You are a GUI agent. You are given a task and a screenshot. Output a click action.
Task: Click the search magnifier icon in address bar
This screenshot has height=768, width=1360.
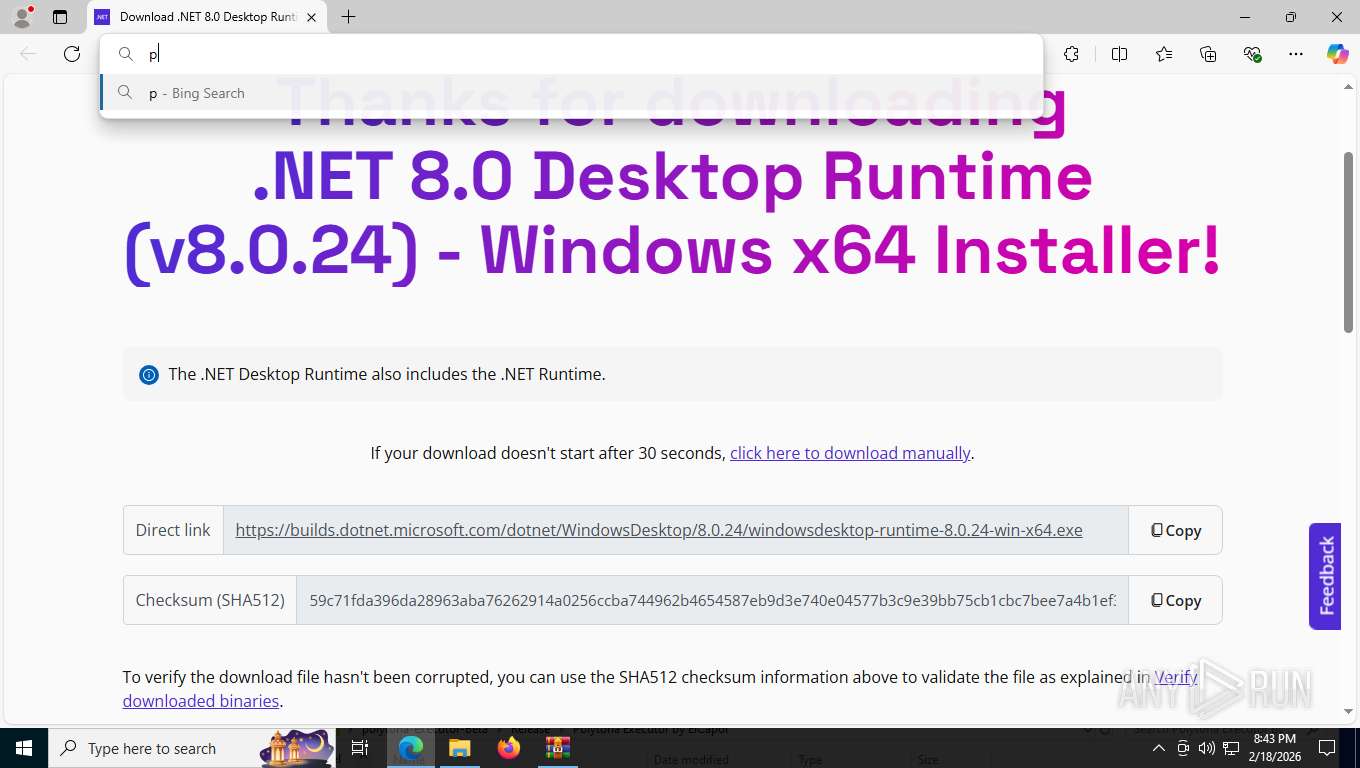(x=125, y=54)
